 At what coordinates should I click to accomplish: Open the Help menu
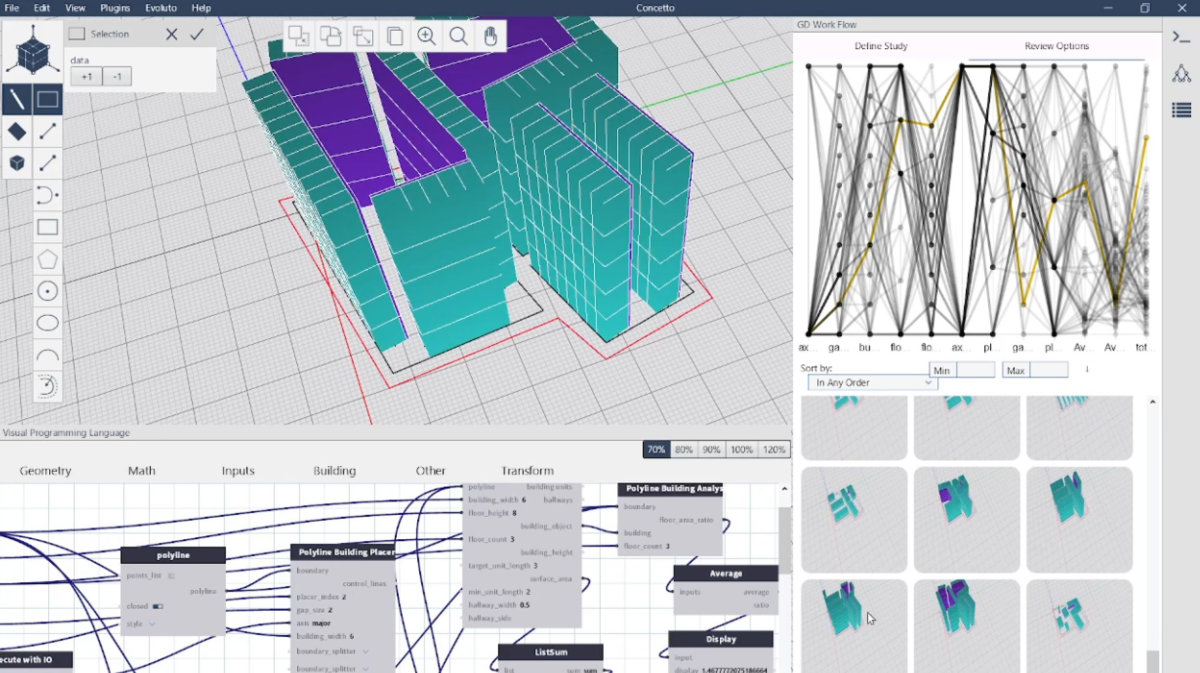point(201,8)
